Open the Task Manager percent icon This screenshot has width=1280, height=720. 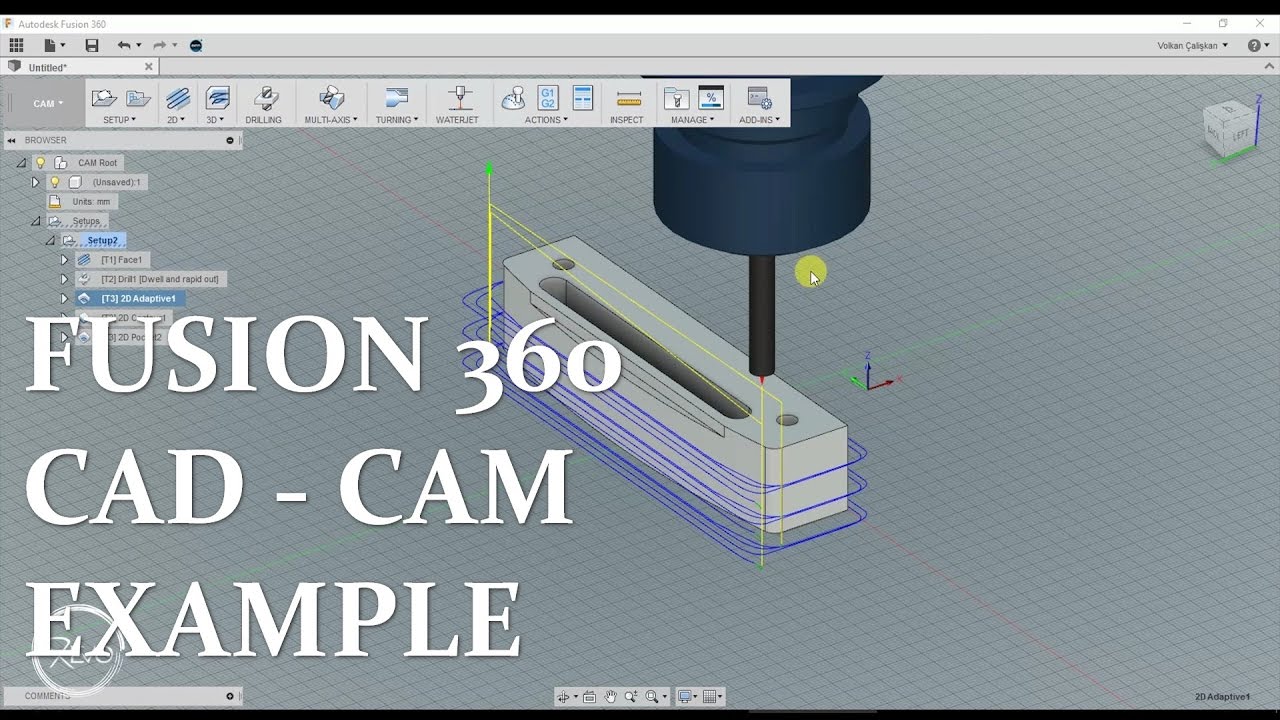coord(711,98)
